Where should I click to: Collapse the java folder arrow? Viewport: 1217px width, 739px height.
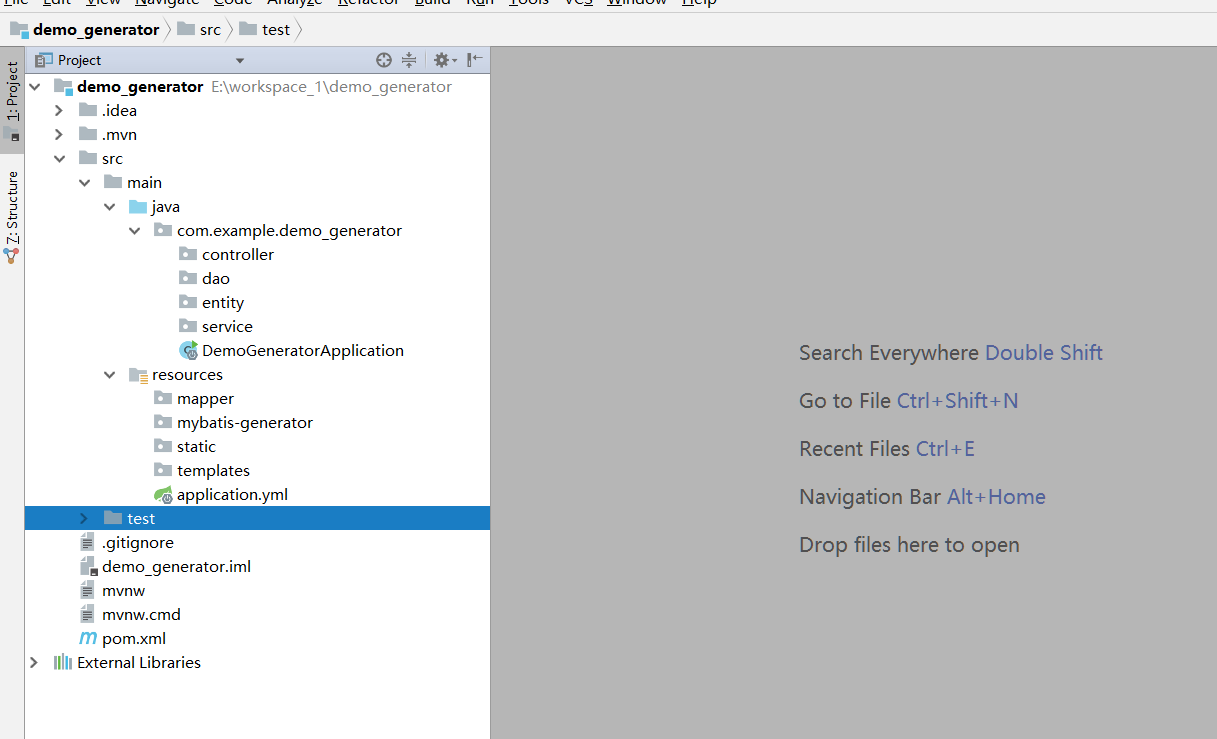(x=110, y=206)
